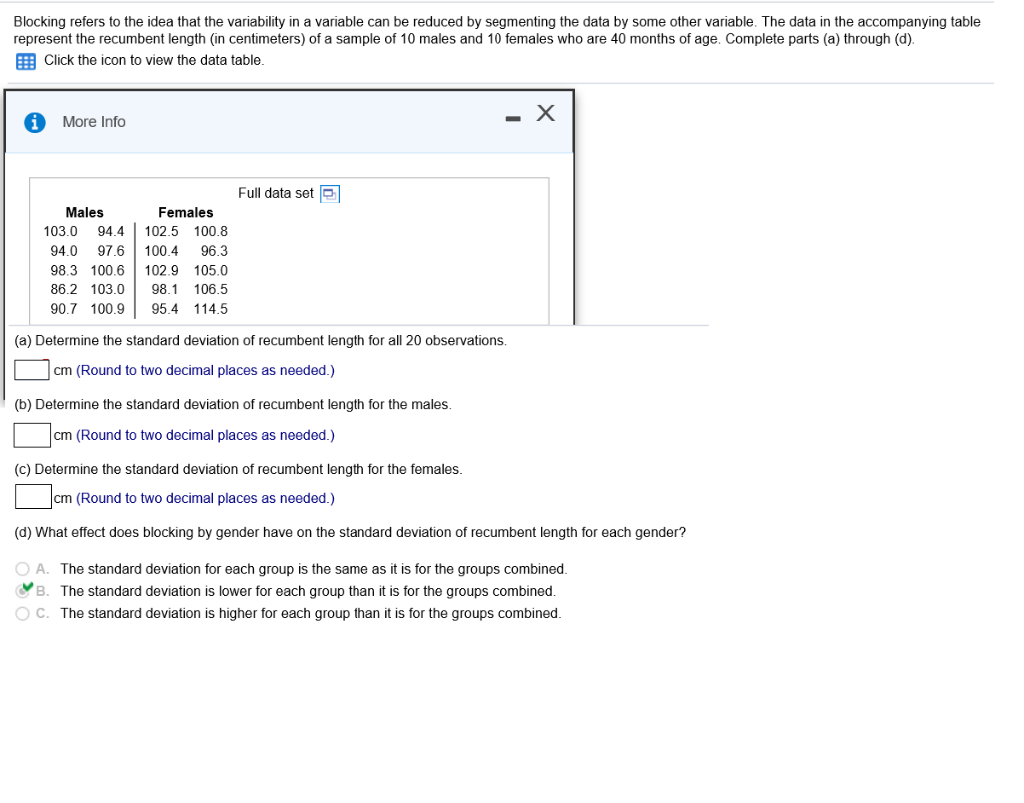Close the More Info dialog
1024x803 pixels.
544,114
